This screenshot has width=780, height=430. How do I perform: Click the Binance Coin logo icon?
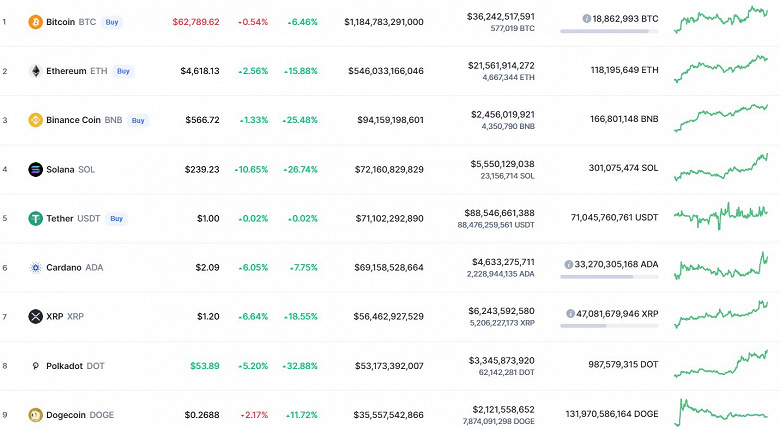(x=36, y=120)
